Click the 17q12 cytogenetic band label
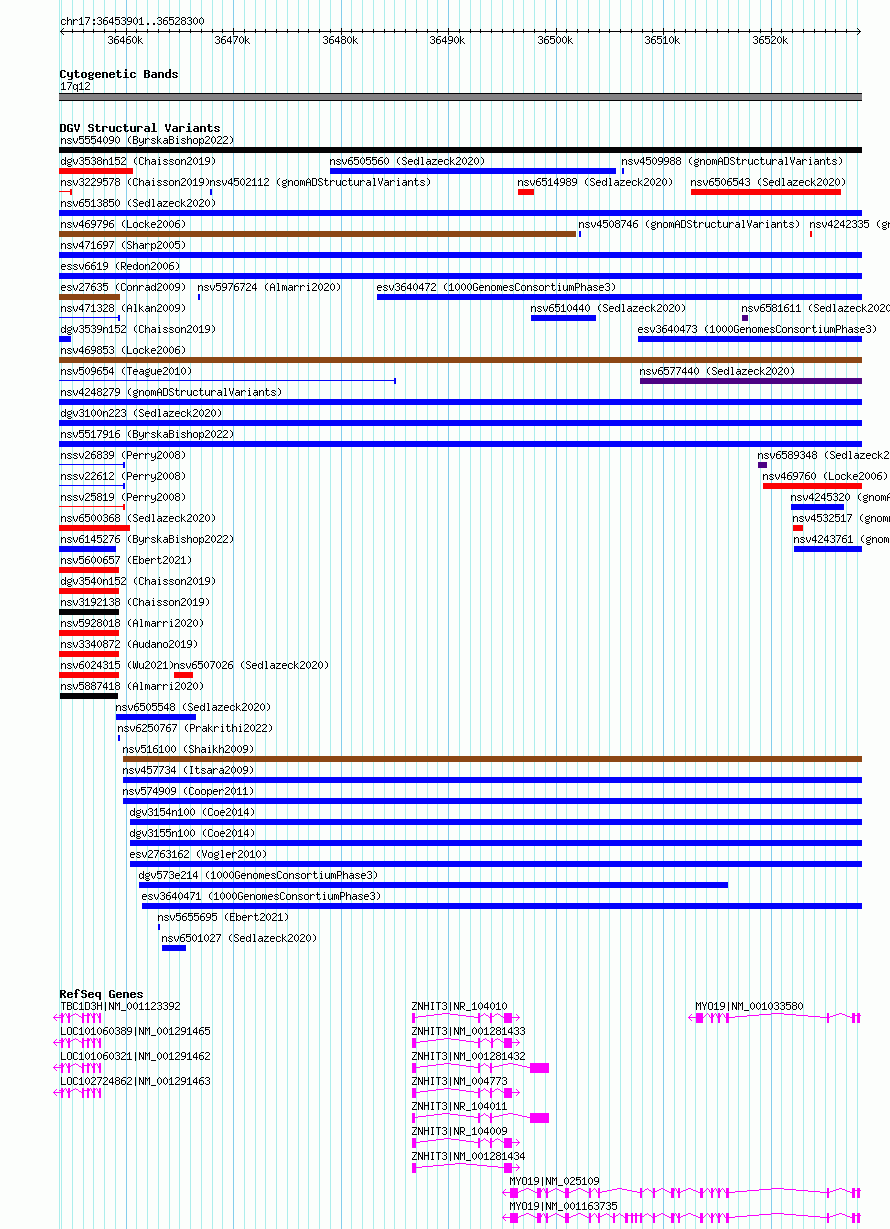This screenshot has width=890, height=1229. point(75,86)
